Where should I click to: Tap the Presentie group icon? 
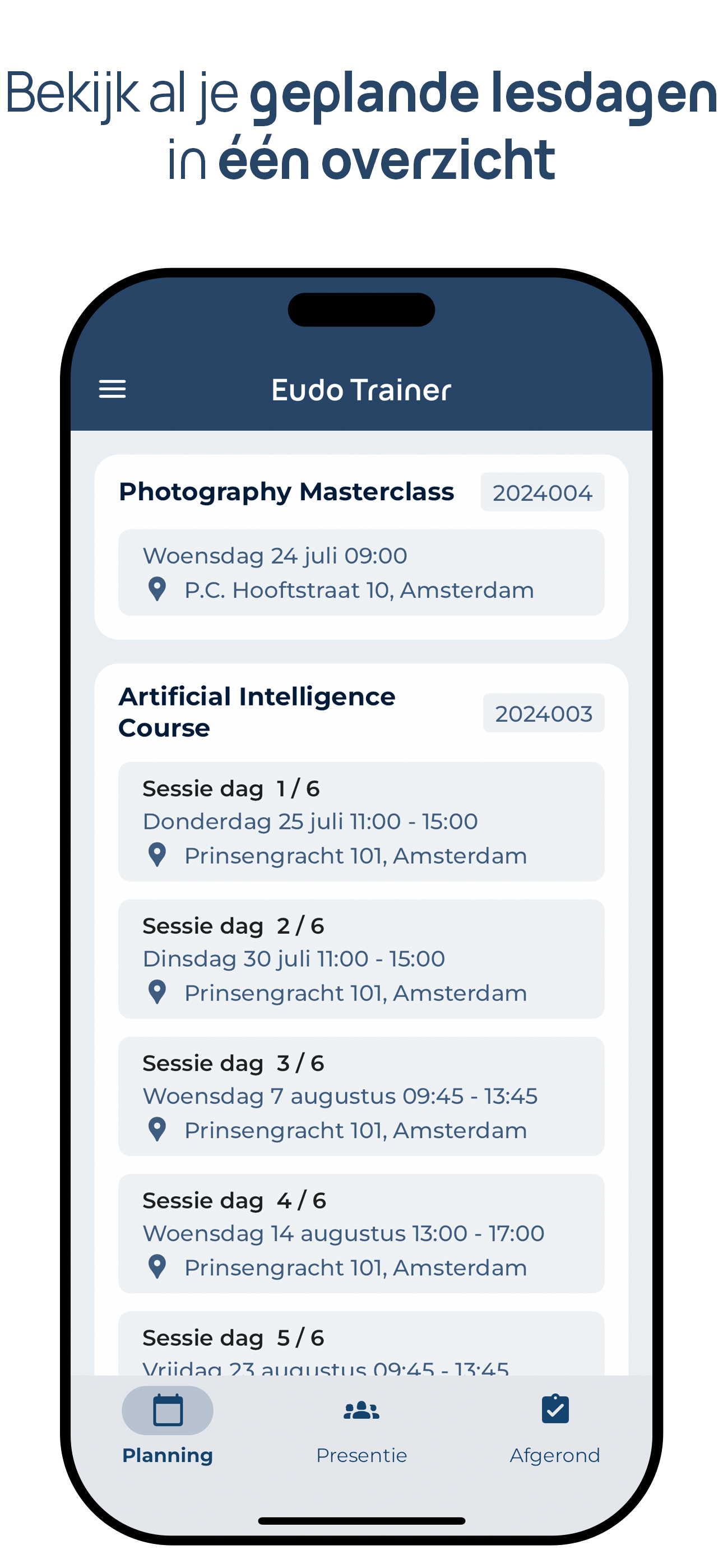(361, 1410)
